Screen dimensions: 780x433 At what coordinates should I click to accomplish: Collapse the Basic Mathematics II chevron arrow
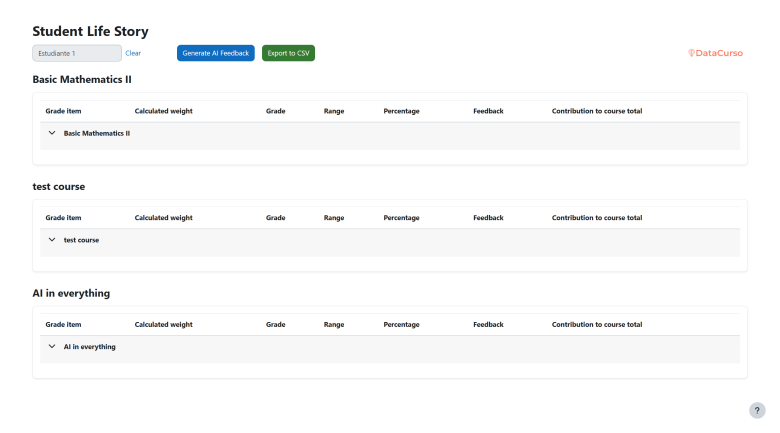(x=52, y=132)
